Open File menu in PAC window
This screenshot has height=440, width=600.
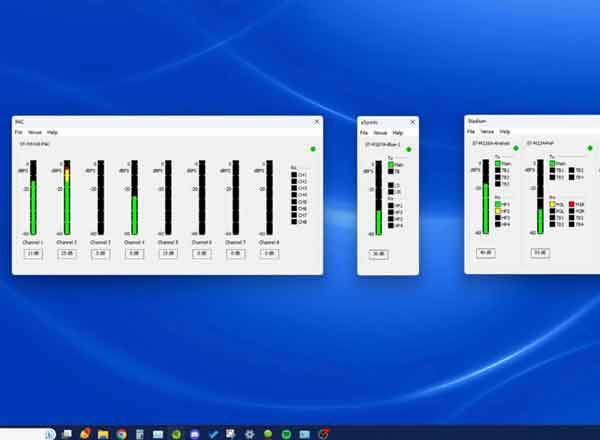tap(18, 132)
